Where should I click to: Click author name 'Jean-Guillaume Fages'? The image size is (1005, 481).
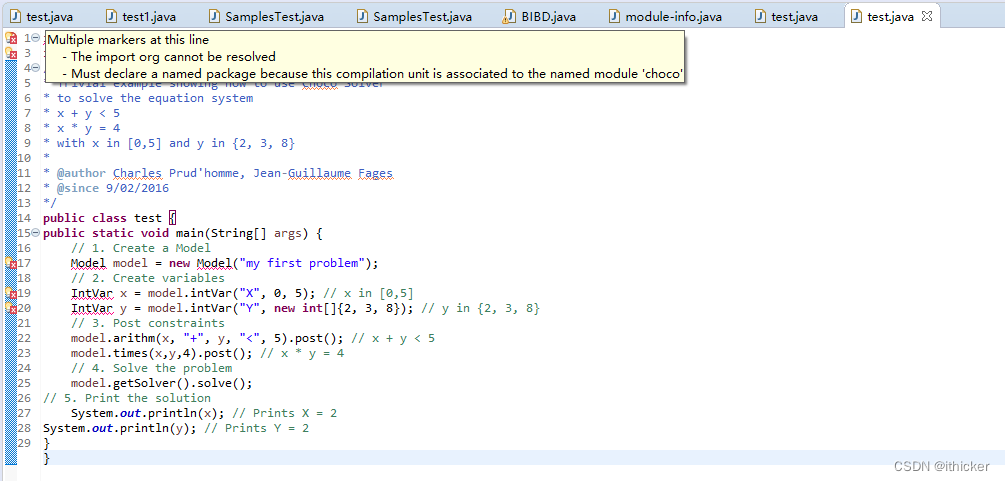pos(323,173)
